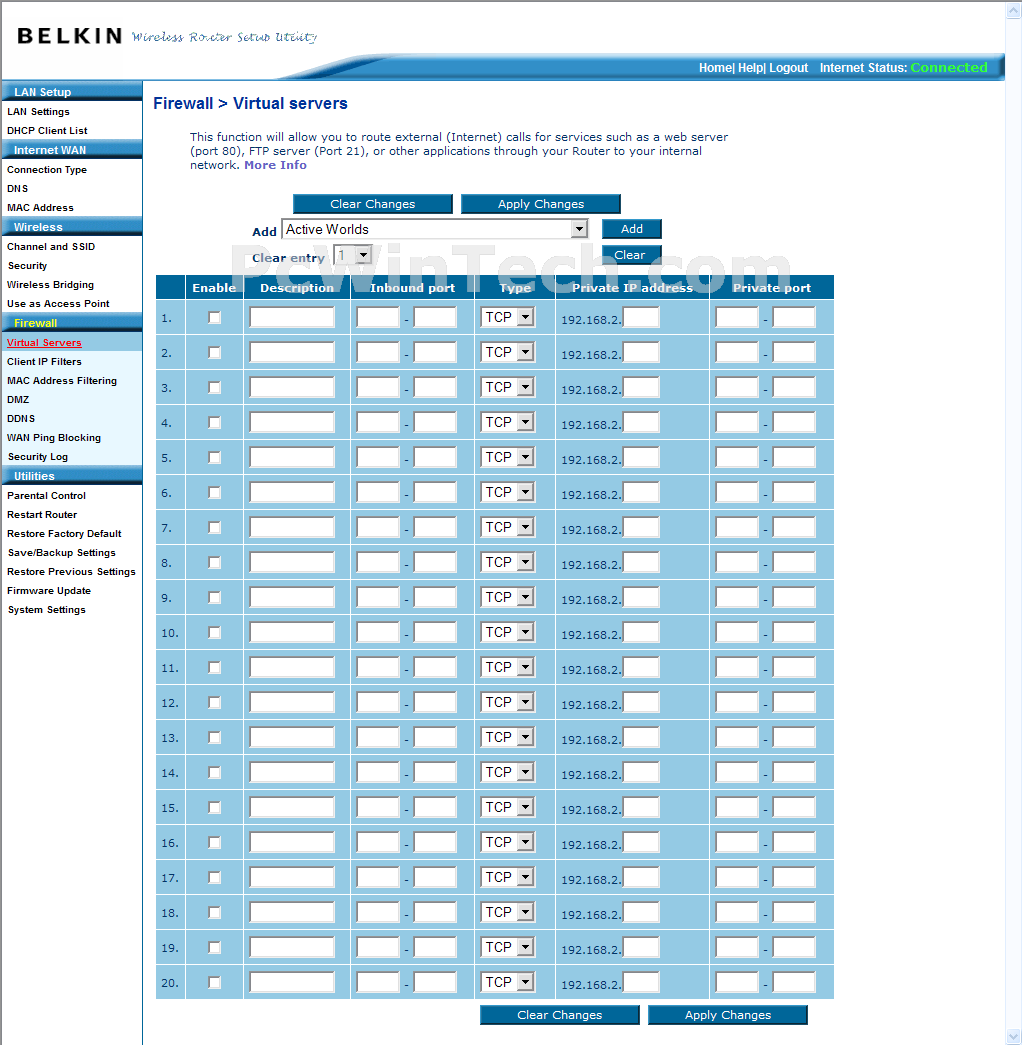The width and height of the screenshot is (1022, 1045).
Task: Expand row 14 Type dropdown
Action: pyautogui.click(x=507, y=772)
